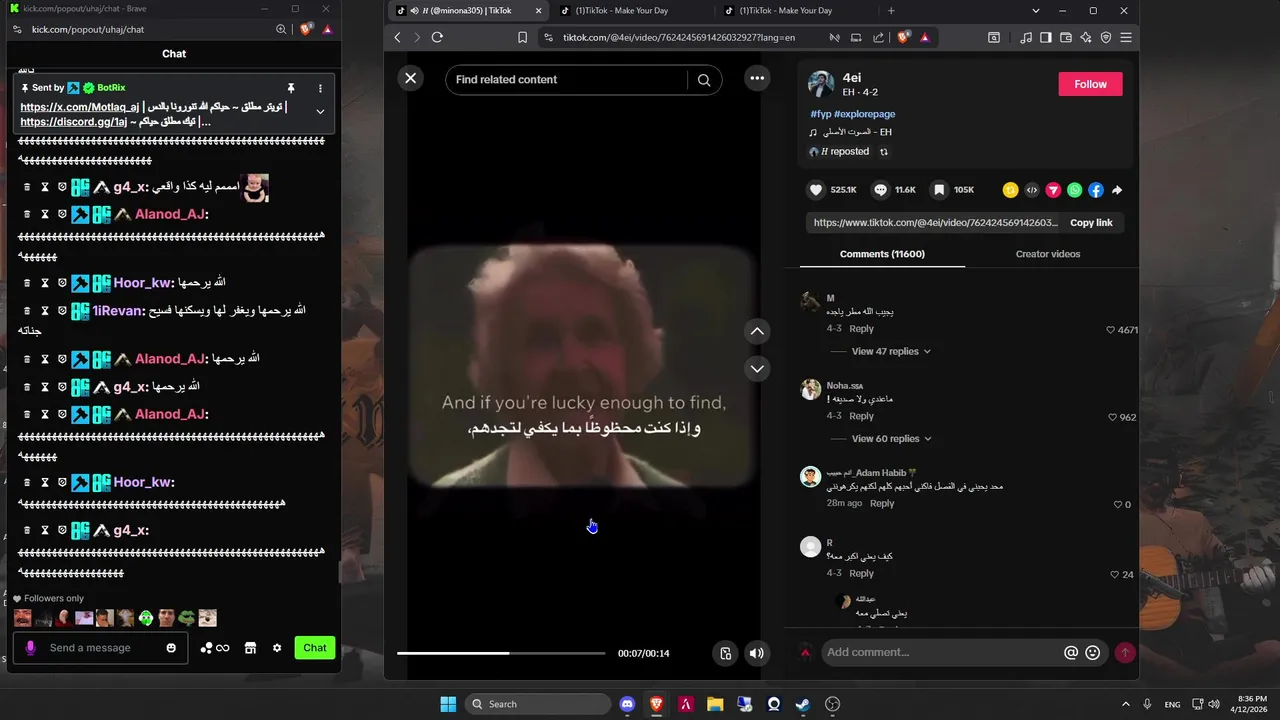Bookmark the TikTok page in Brave
The image size is (1280, 720).
click(522, 37)
